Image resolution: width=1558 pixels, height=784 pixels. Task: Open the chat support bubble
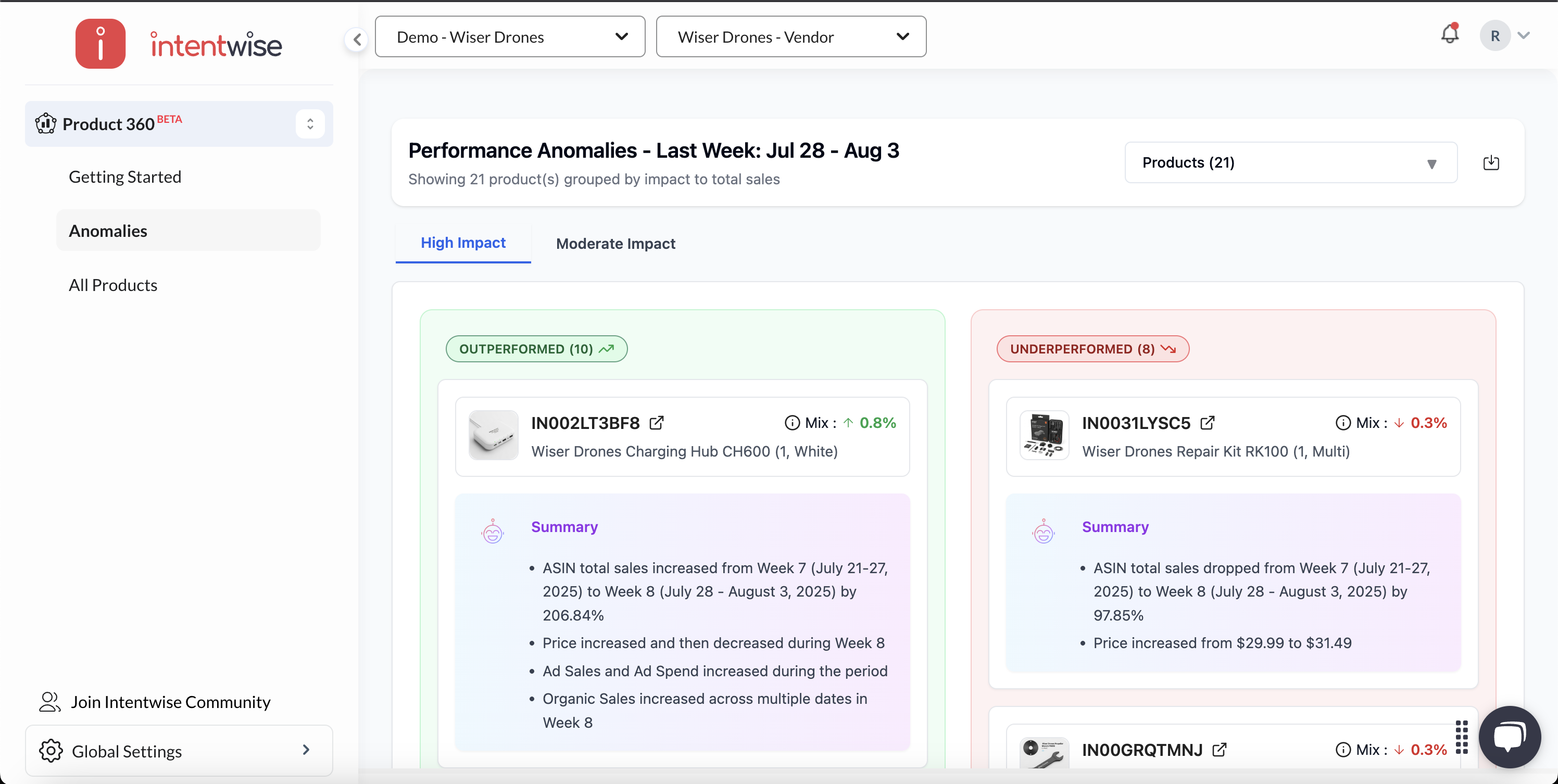pyautogui.click(x=1510, y=736)
